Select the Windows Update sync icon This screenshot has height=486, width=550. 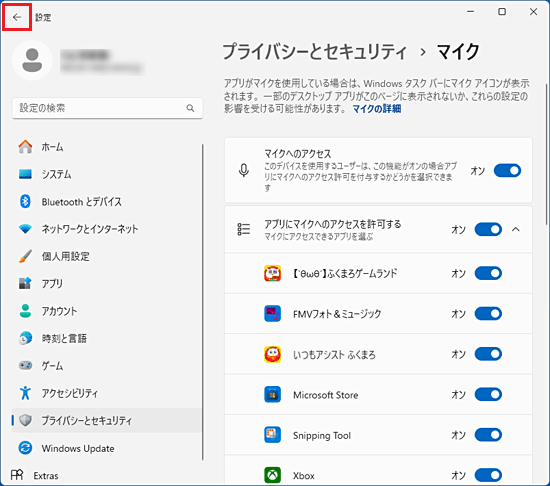point(25,448)
